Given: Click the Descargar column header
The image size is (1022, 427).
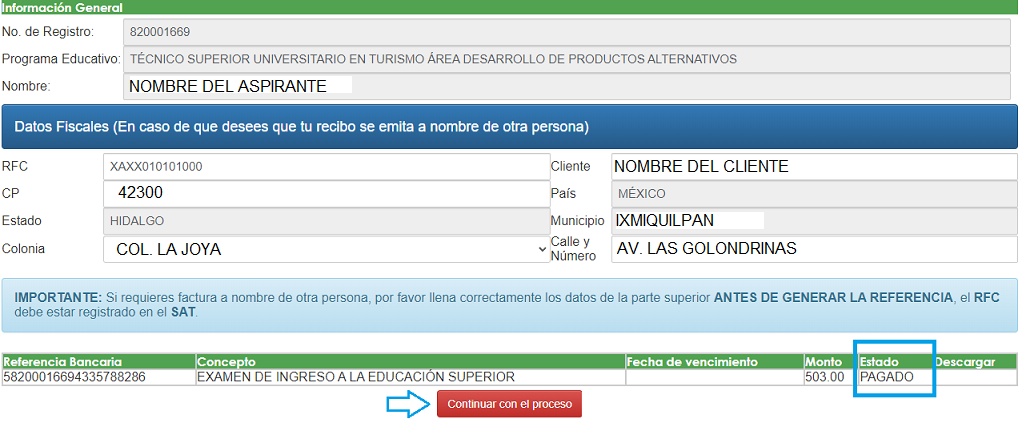Looking at the screenshot, I should point(975,362).
